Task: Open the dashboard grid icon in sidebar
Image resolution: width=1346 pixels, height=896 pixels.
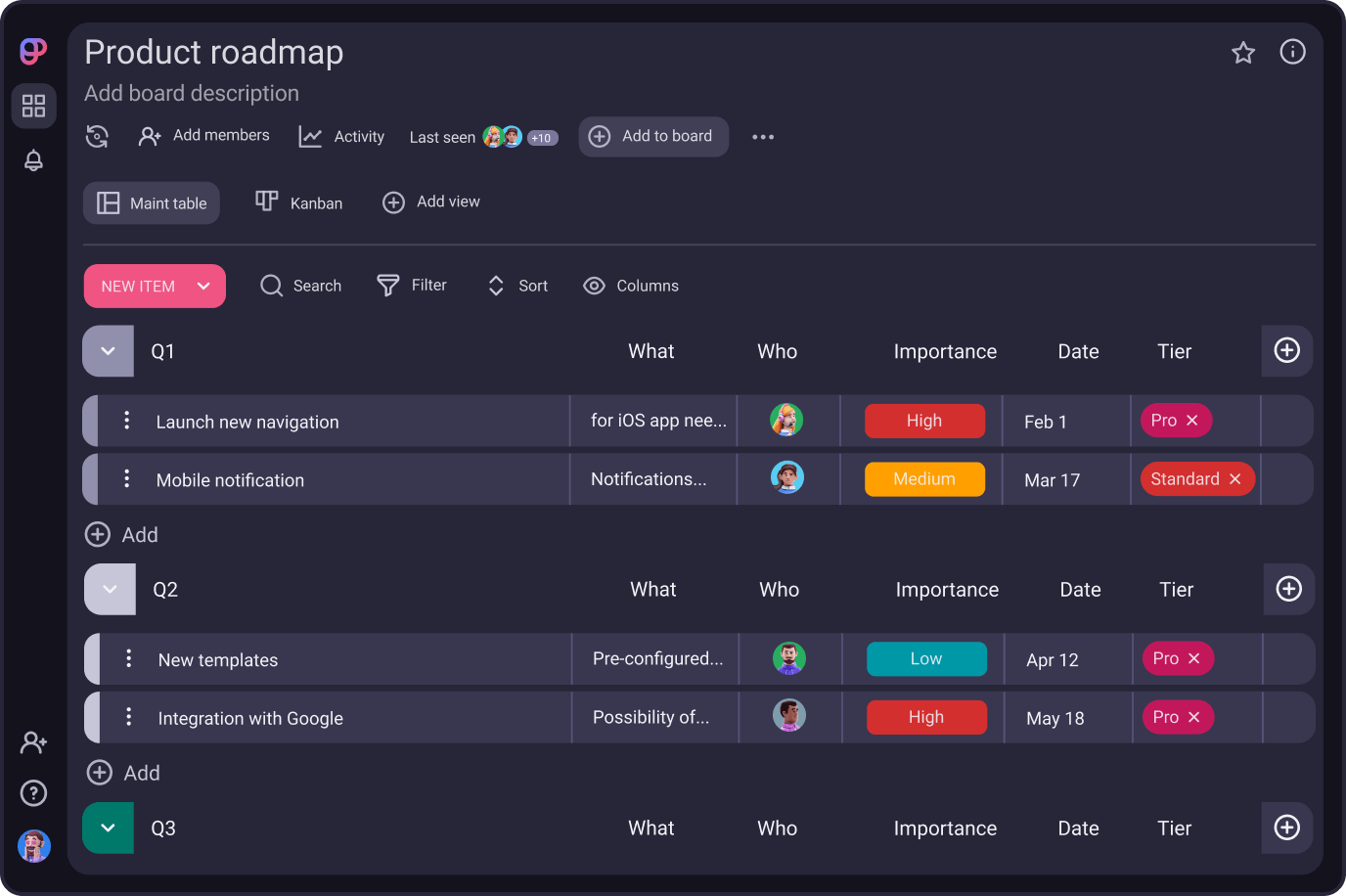Action: (33, 106)
